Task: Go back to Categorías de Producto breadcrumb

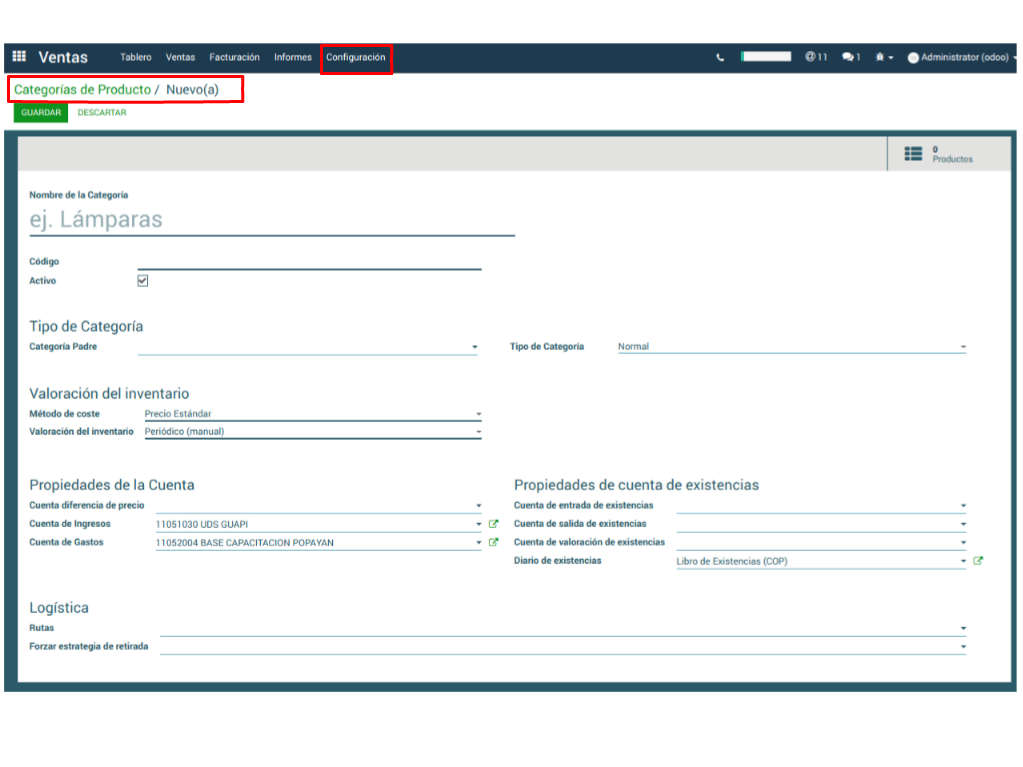Action: [82, 90]
